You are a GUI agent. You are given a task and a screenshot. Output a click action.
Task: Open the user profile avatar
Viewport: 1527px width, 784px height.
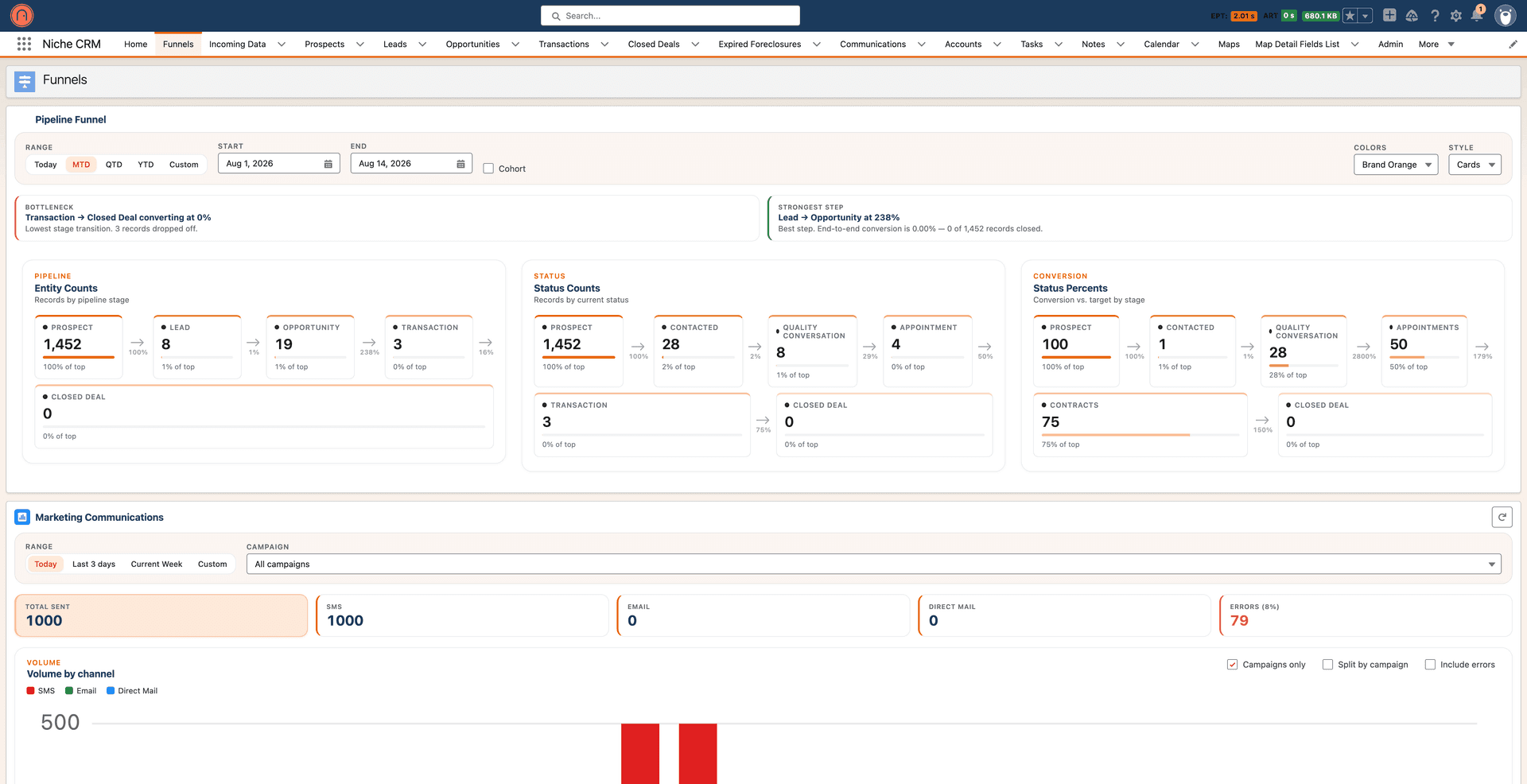point(1505,15)
